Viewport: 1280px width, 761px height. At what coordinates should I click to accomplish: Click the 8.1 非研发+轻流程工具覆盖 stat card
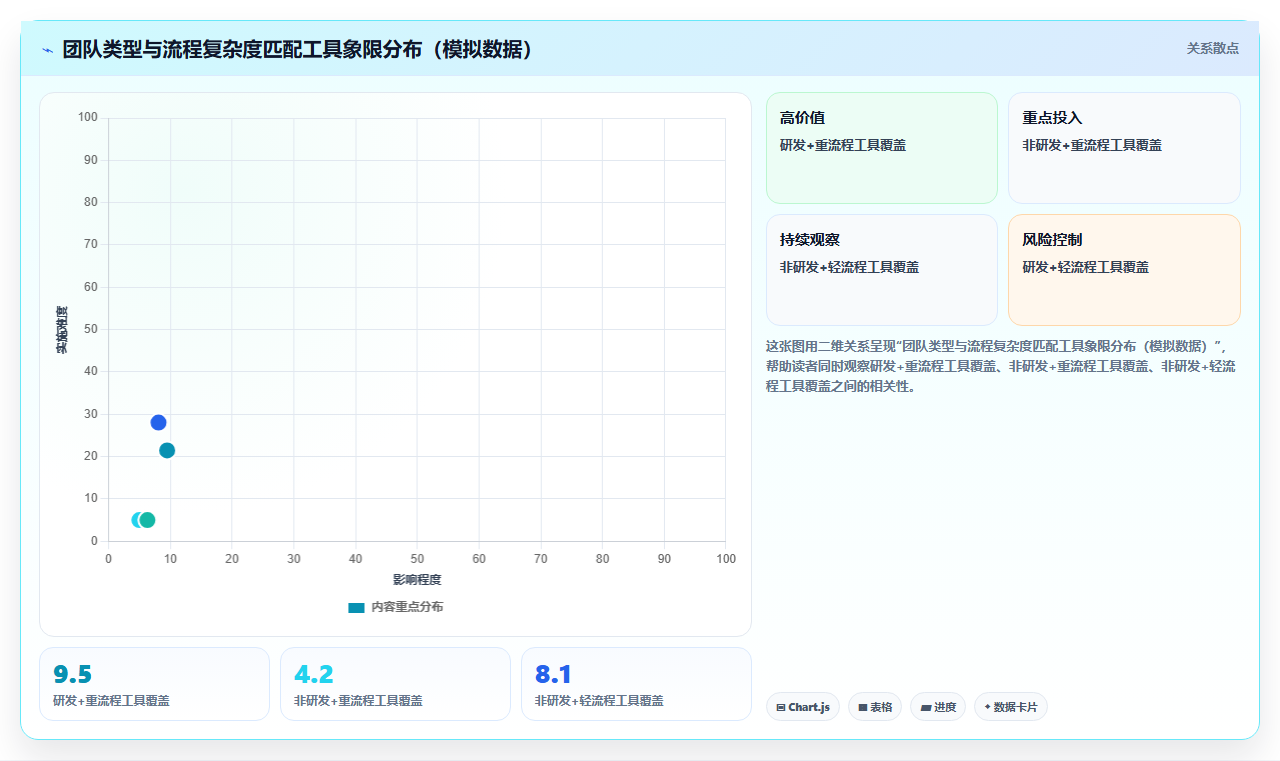pos(636,684)
